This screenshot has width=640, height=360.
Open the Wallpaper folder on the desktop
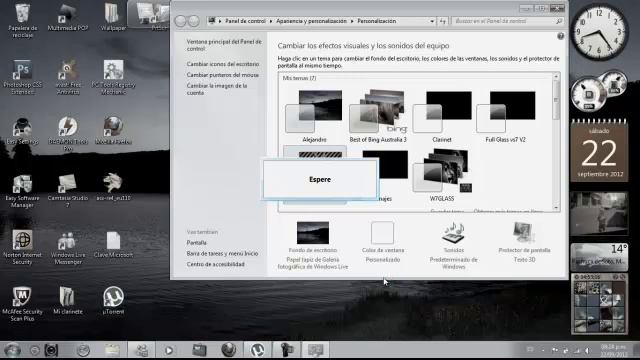(113, 17)
